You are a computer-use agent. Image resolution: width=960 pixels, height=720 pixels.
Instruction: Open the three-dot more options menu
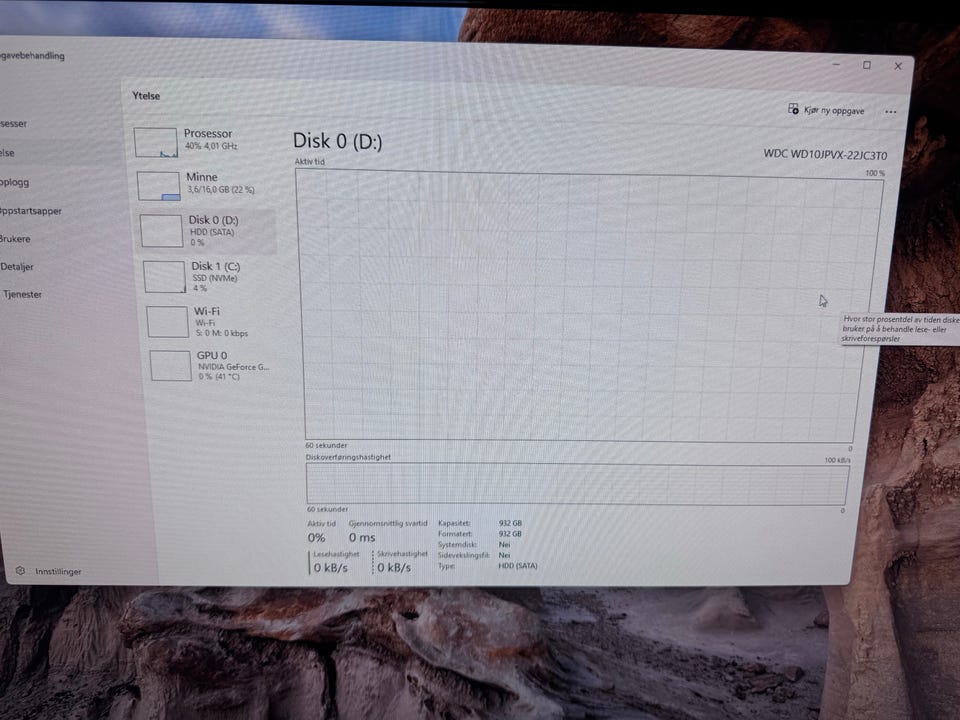pyautogui.click(x=890, y=111)
